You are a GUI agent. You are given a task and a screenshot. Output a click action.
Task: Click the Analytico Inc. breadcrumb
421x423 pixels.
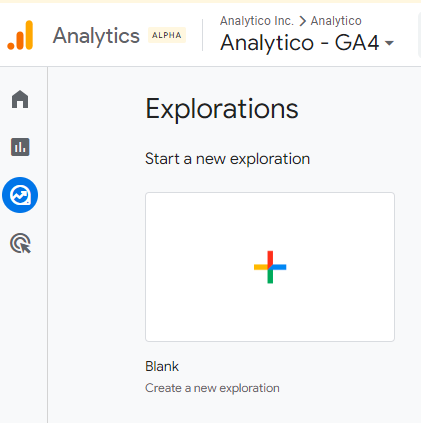257,21
